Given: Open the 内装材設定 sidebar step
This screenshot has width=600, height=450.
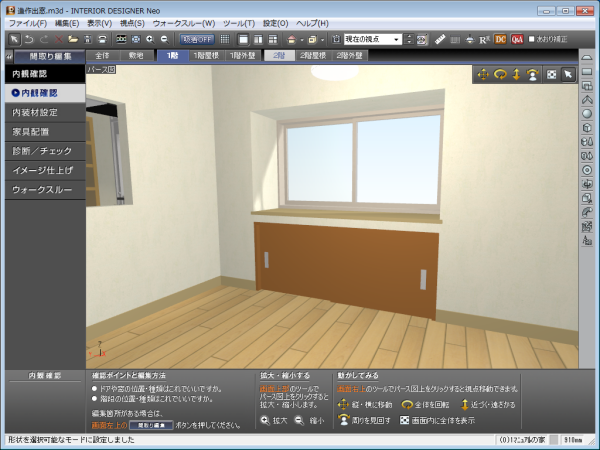Looking at the screenshot, I should [x=35, y=112].
